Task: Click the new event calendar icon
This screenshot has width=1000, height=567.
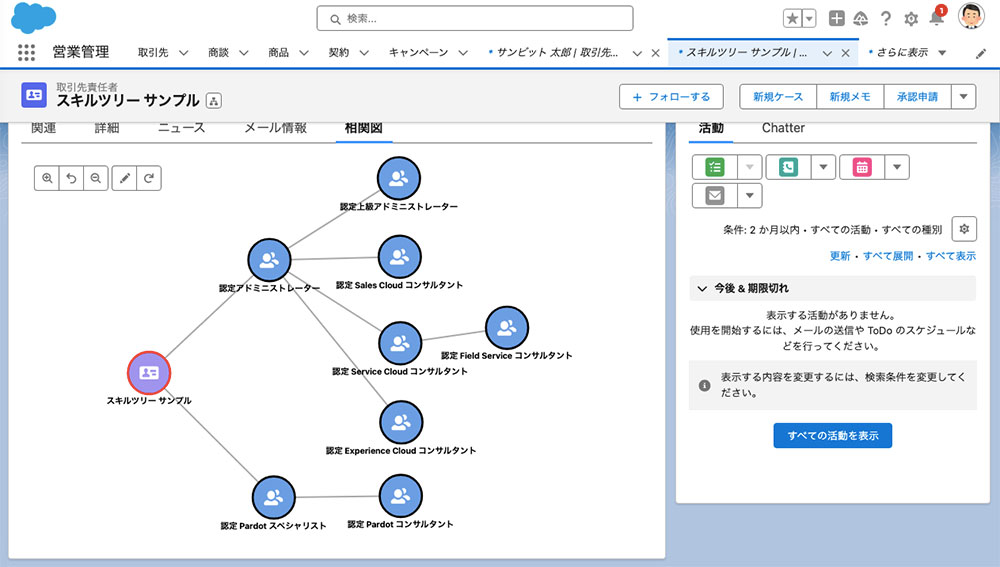Action: pyautogui.click(x=862, y=167)
